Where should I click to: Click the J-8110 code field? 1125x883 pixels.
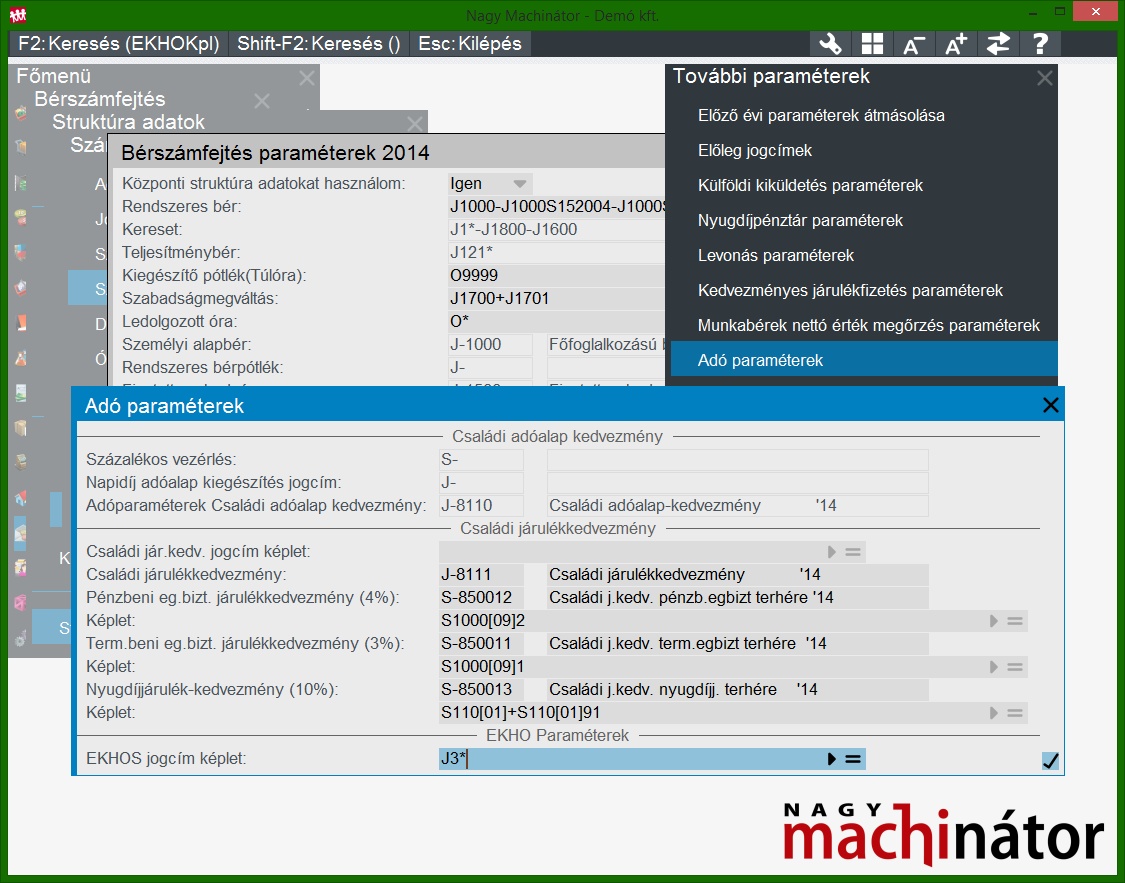coord(481,506)
